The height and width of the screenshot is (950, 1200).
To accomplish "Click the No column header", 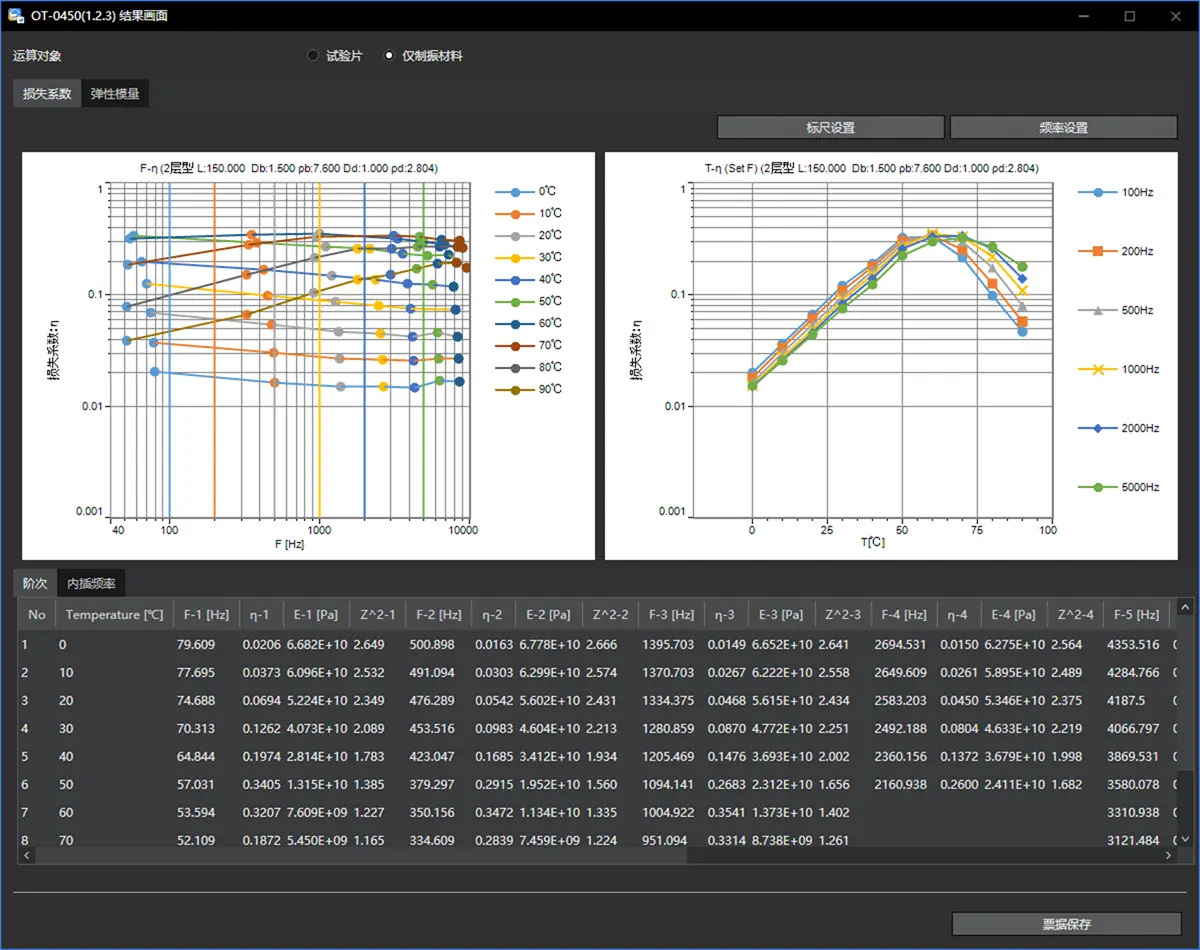I will tap(37, 614).
